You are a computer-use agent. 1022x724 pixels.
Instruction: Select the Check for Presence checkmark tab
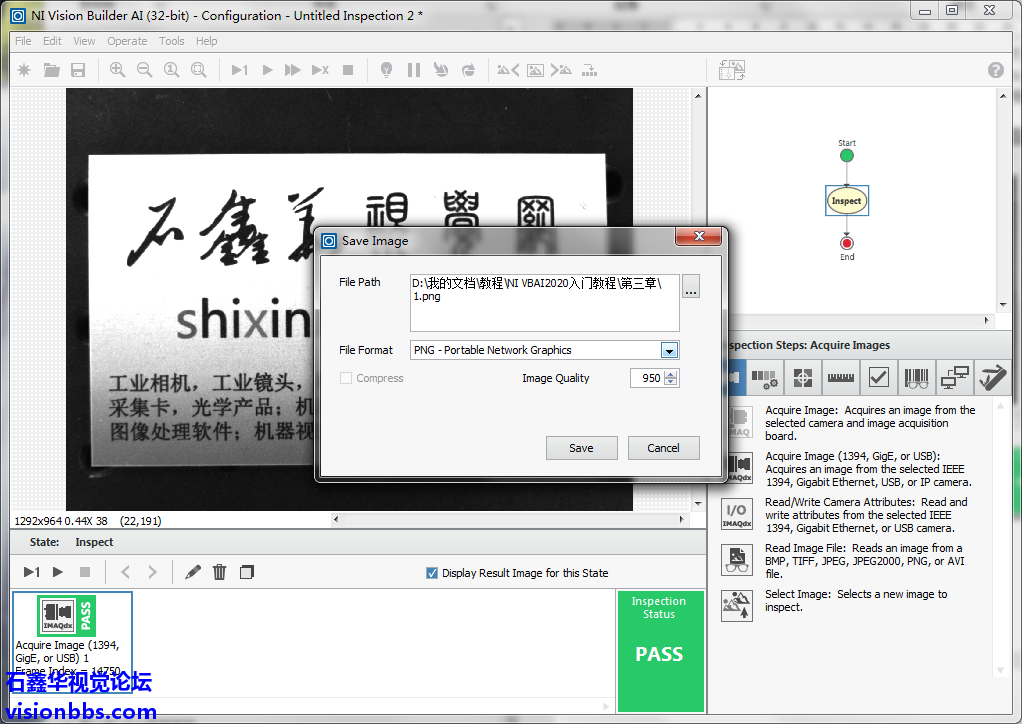click(x=878, y=378)
